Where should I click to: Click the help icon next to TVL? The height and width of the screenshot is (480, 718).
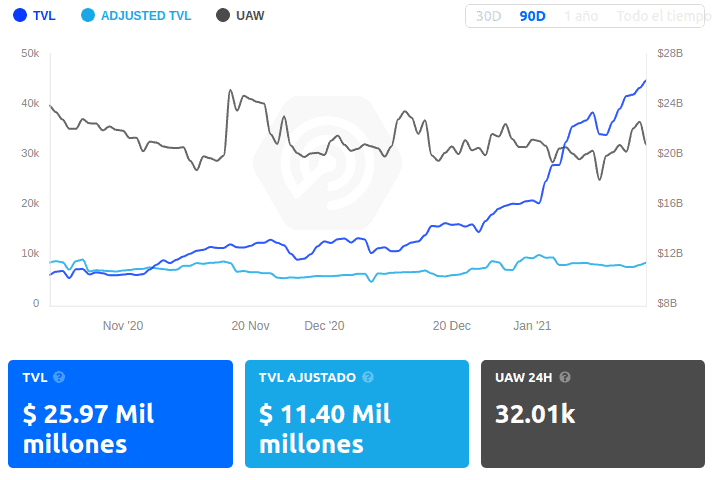tap(59, 377)
